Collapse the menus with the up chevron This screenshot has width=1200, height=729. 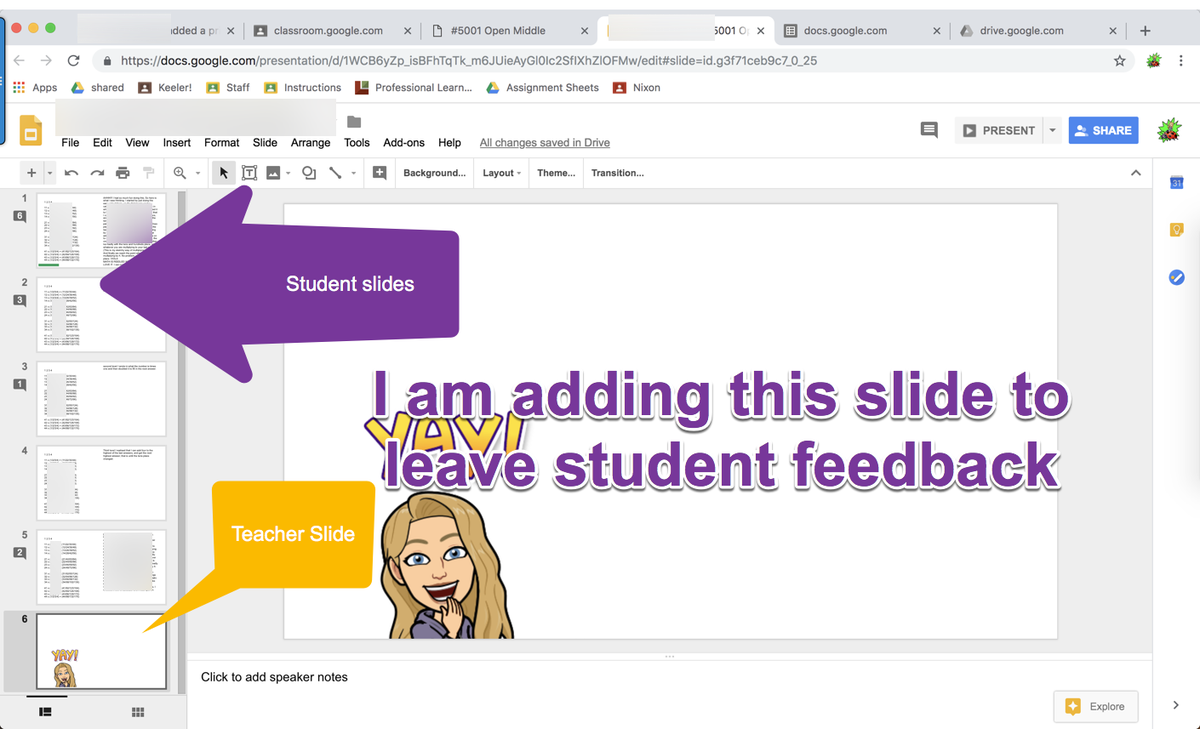point(1136,173)
